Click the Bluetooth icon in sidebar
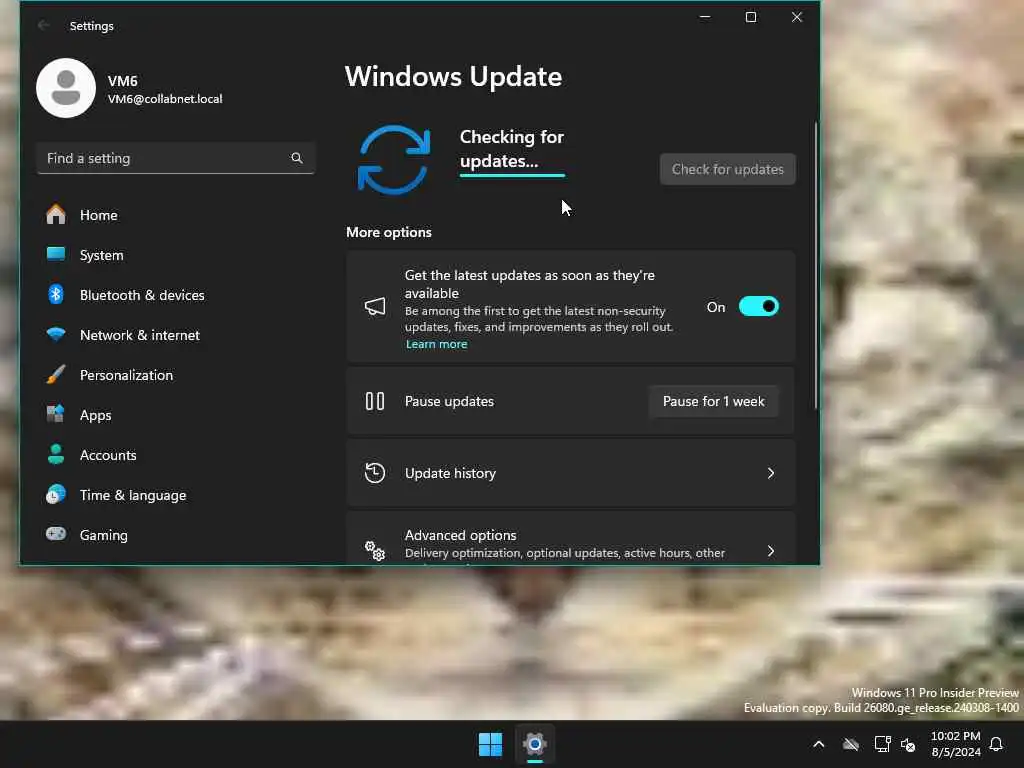The width and height of the screenshot is (1024, 768). click(56, 295)
